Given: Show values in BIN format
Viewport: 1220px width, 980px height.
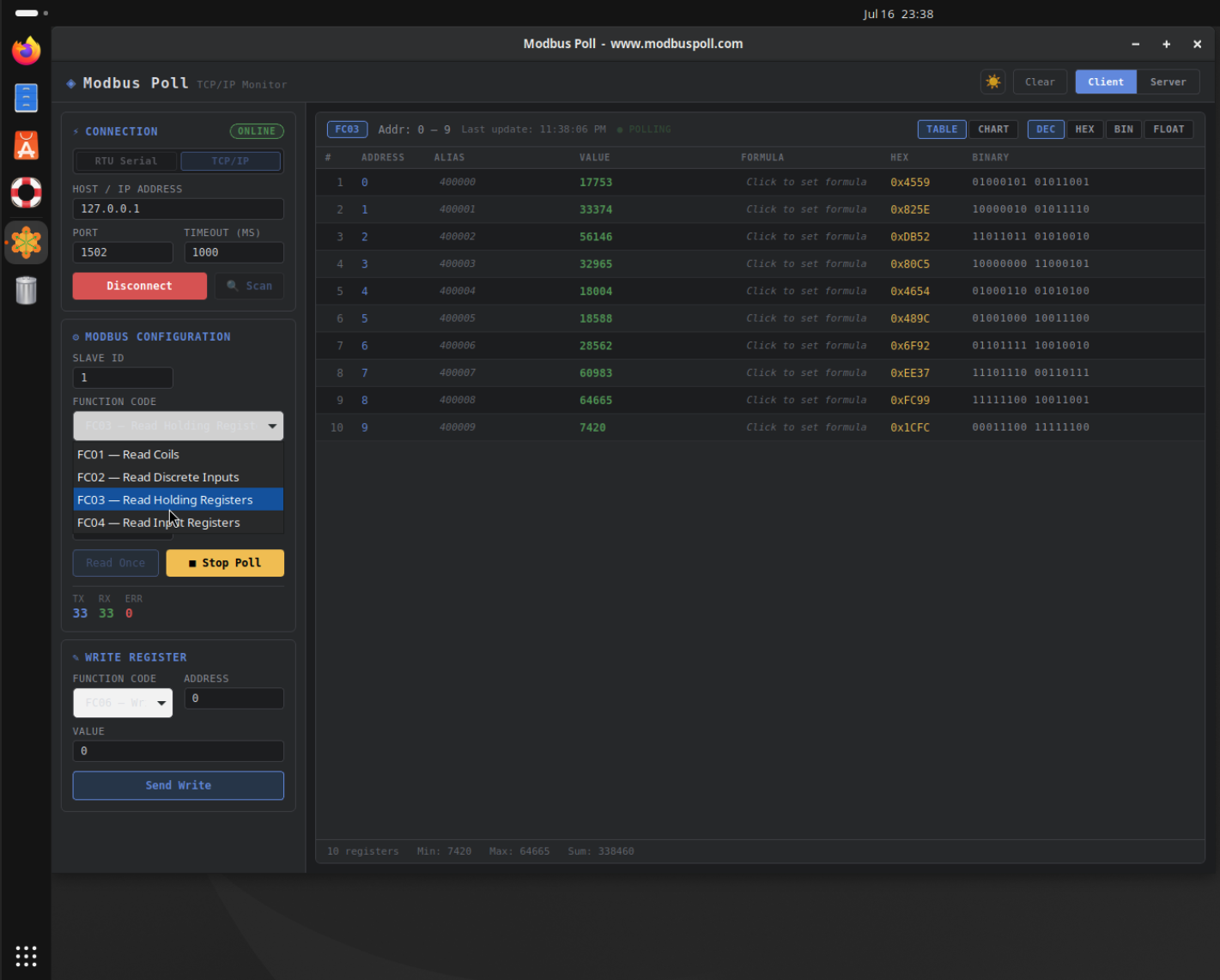Looking at the screenshot, I should tap(1123, 129).
